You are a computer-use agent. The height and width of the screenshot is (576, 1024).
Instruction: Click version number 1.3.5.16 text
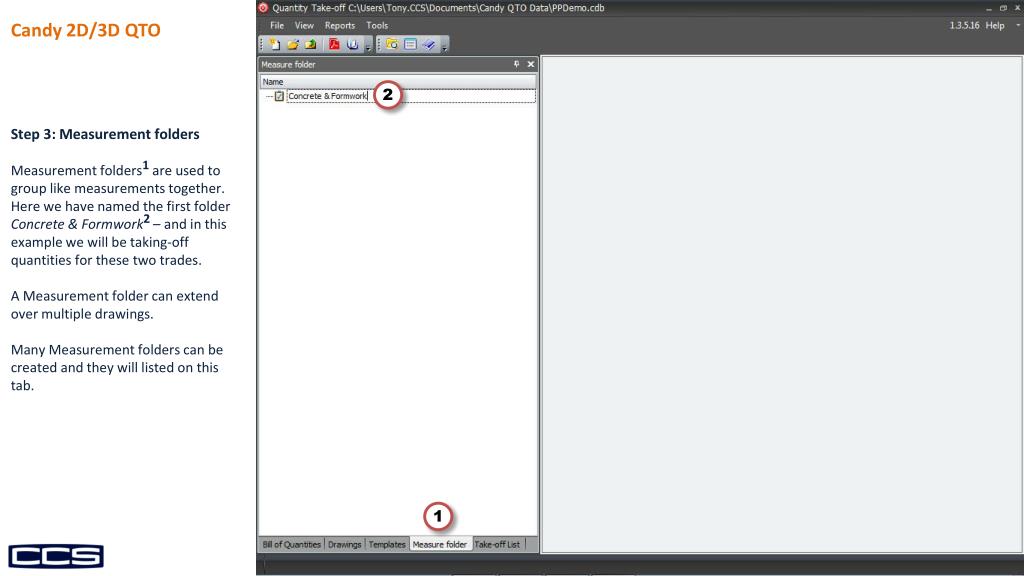click(x=964, y=25)
